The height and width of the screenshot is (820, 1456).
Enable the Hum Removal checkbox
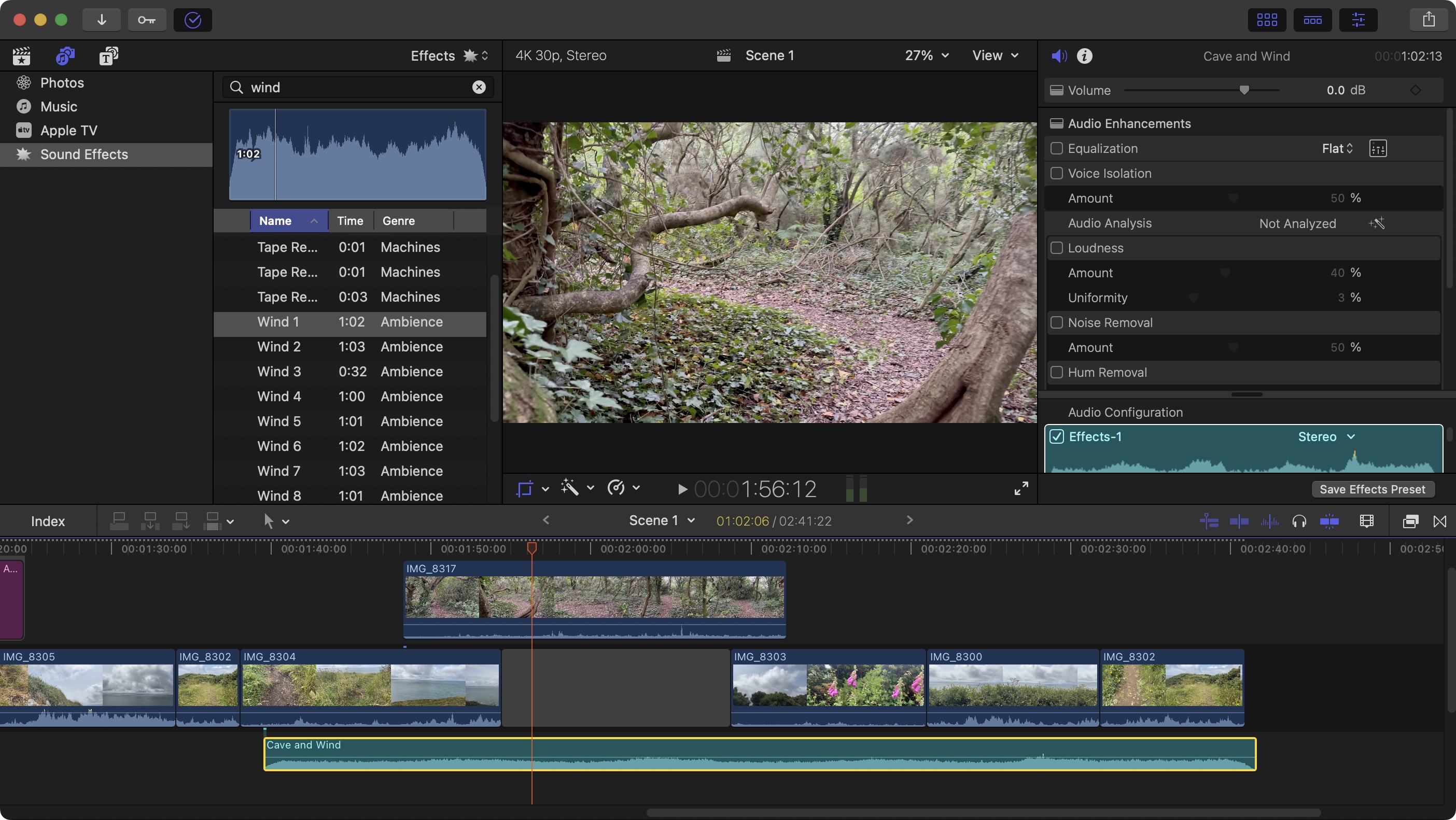(1057, 372)
